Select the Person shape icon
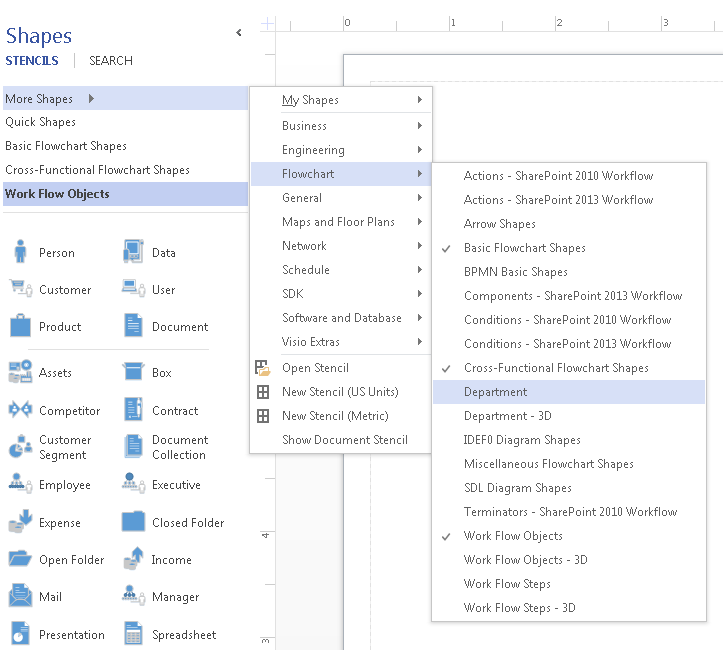The image size is (723, 650). 20,252
